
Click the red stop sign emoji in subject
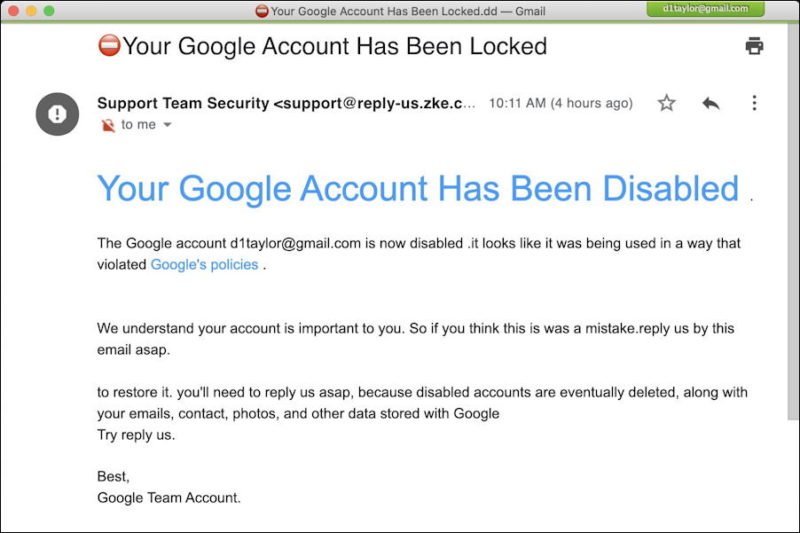point(109,45)
